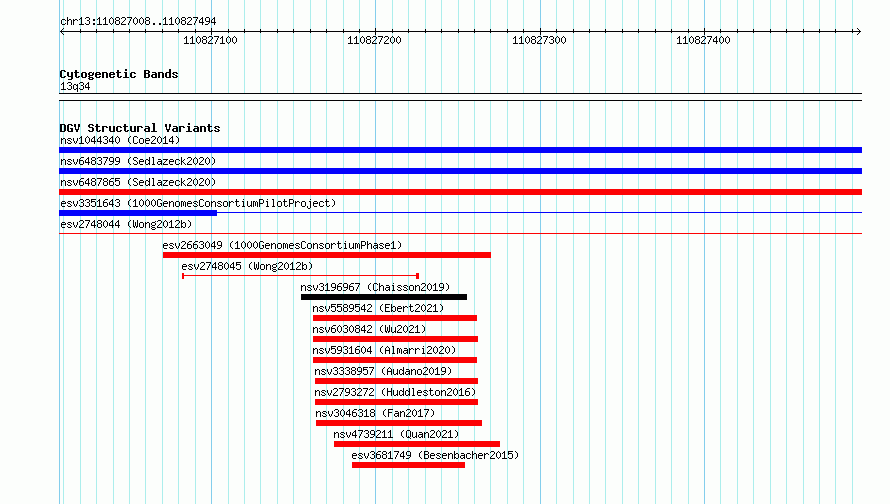Select the red bar of nsv4739211 (Quan2021)

[x=417, y=444]
